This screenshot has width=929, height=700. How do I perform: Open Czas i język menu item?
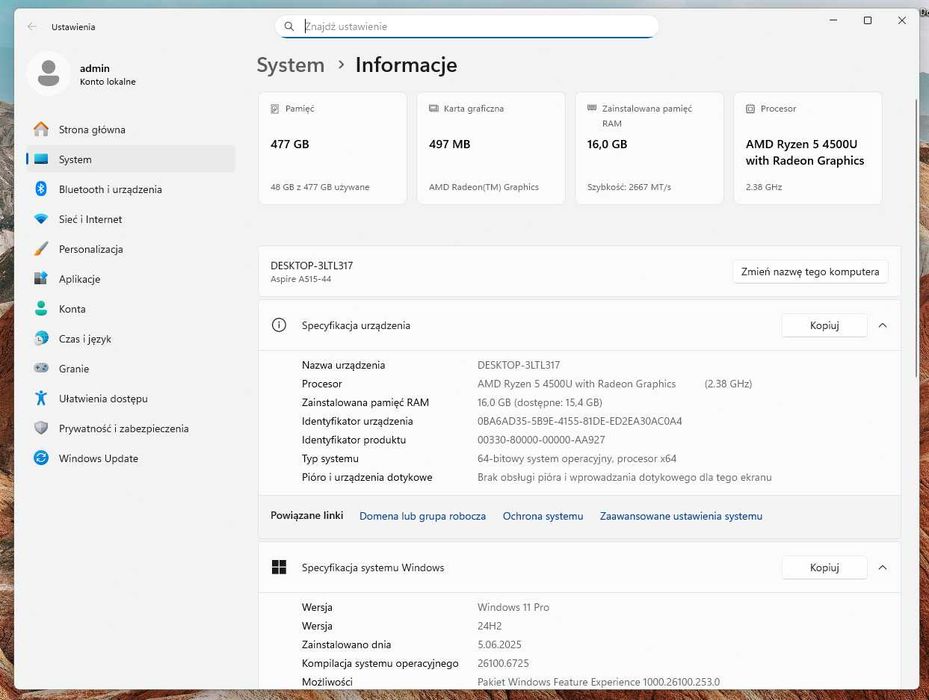[85, 339]
